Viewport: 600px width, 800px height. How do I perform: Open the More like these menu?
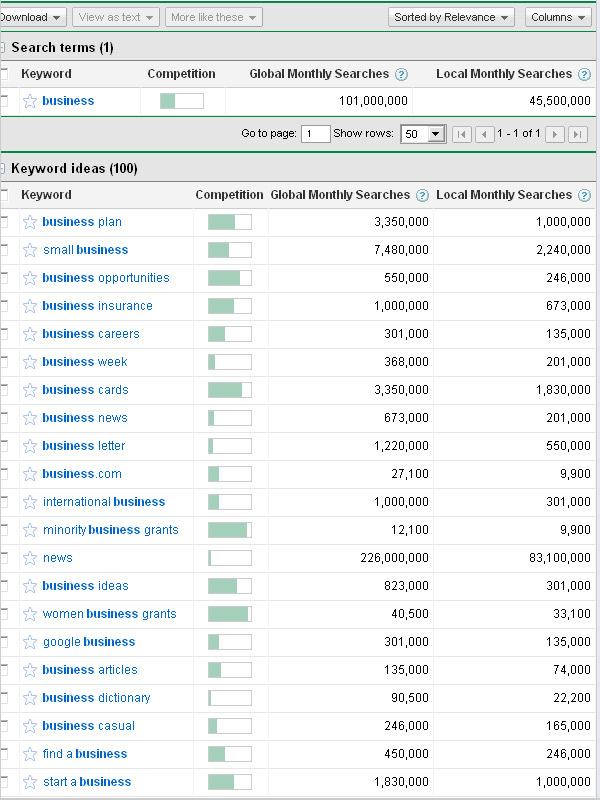point(213,16)
